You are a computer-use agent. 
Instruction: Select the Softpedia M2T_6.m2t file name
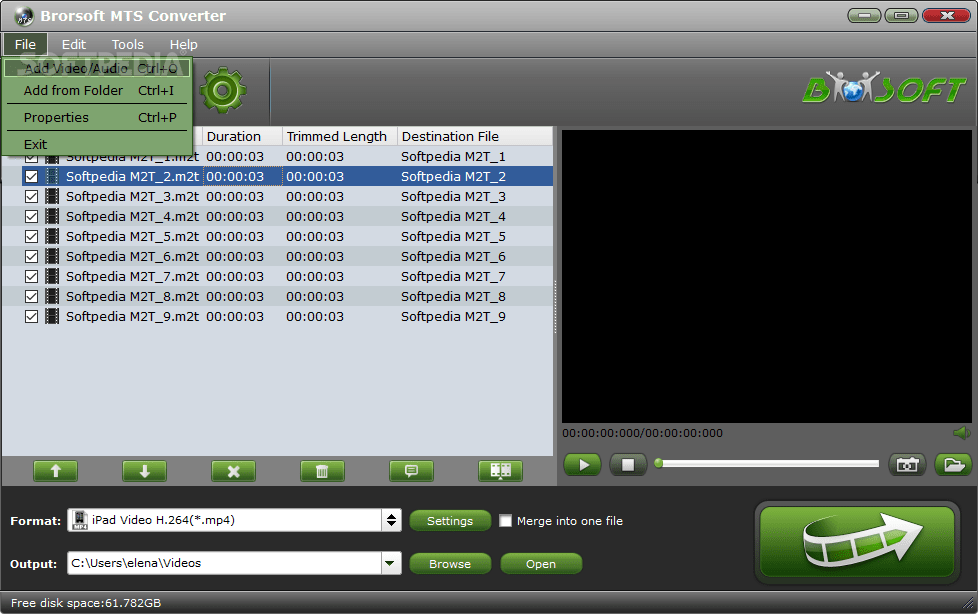[132, 256]
